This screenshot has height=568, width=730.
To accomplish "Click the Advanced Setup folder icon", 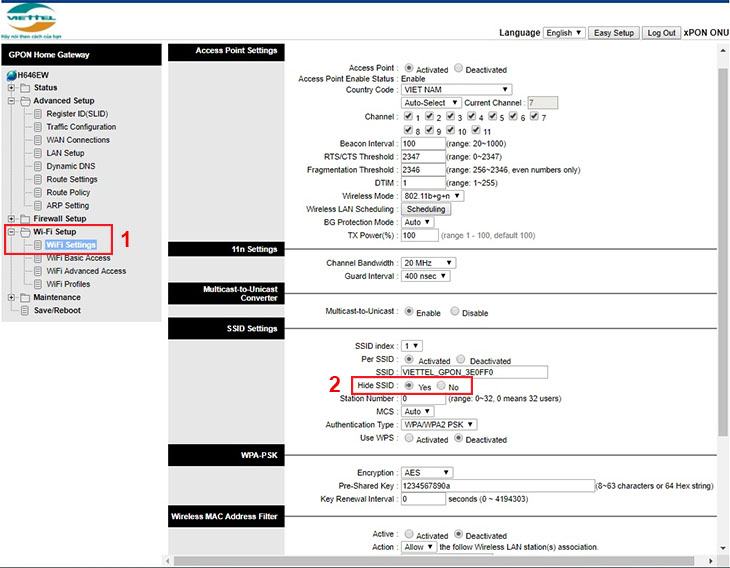I will coord(25,101).
